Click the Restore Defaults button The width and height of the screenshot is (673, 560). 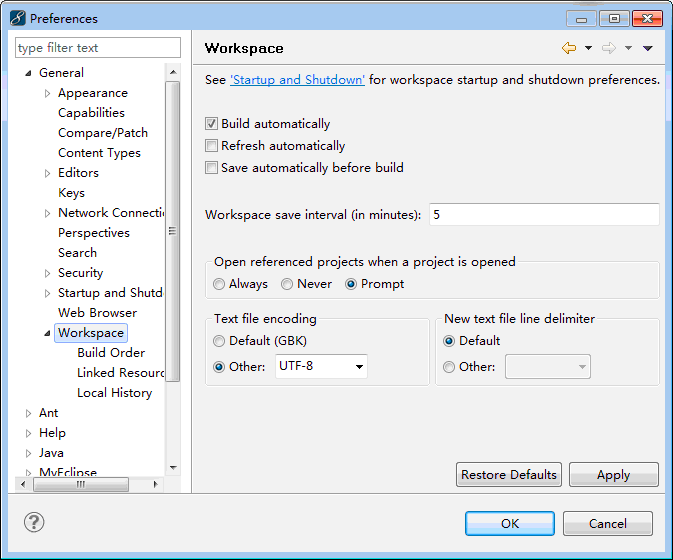click(509, 475)
